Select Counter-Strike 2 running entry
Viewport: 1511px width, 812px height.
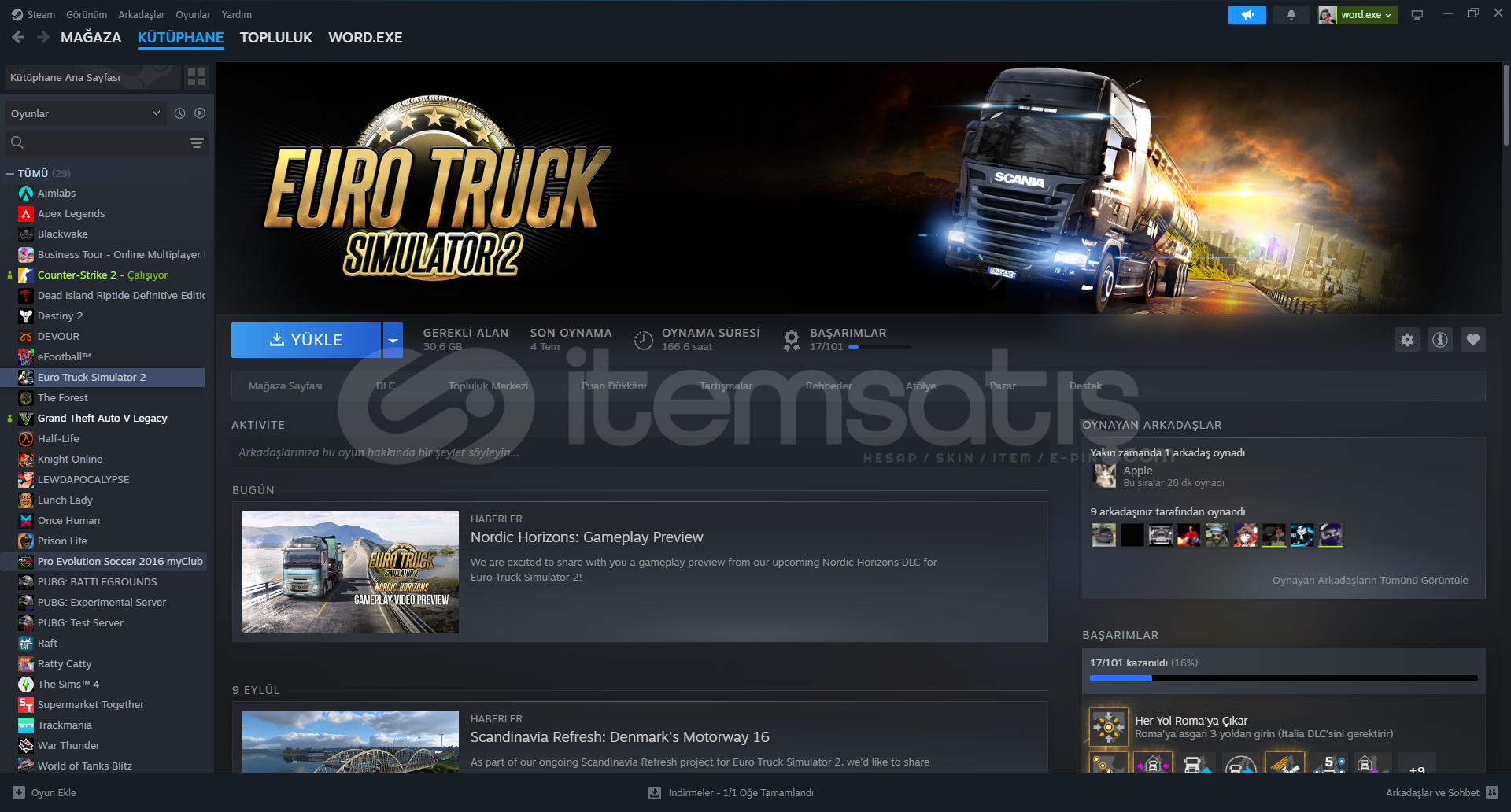pyautogui.click(x=104, y=275)
